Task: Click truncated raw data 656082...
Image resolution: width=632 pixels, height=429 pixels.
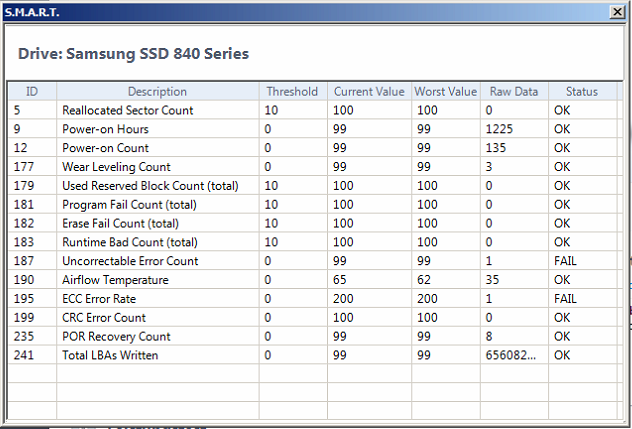Action: point(511,355)
